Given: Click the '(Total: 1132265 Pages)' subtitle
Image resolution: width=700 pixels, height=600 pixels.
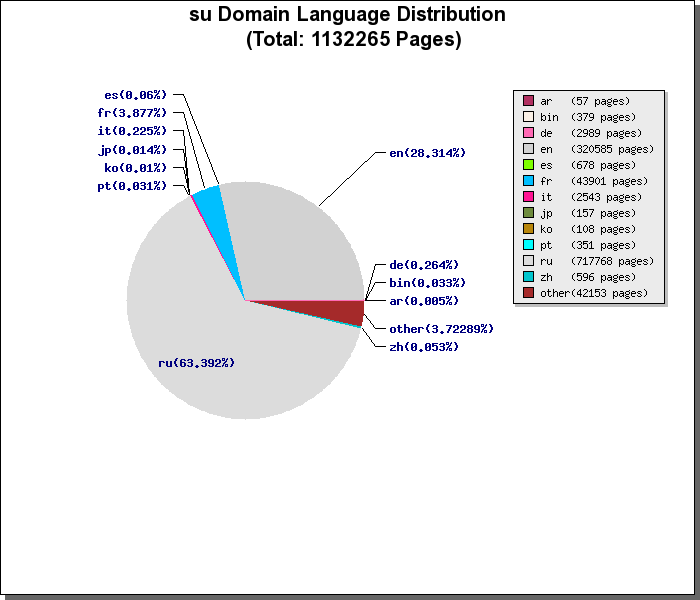Looking at the screenshot, I should [x=354, y=39].
